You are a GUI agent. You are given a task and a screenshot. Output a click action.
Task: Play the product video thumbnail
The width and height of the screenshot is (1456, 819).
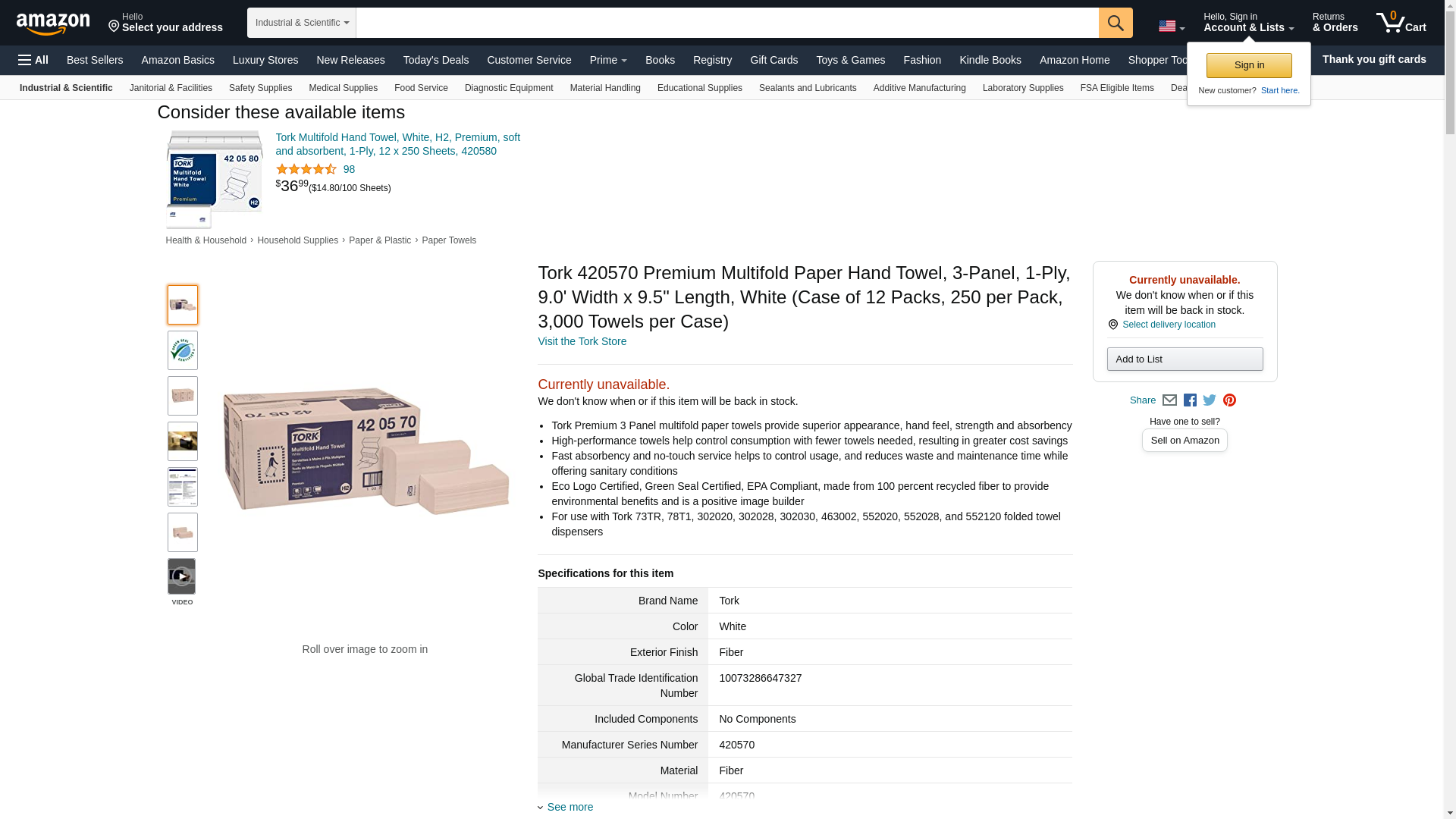click(x=182, y=577)
